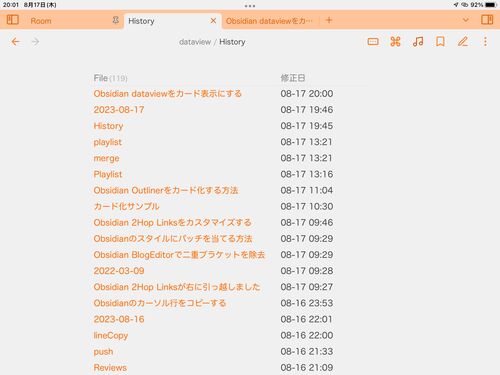Image resolution: width=500 pixels, height=375 pixels.
Task: Open the more options vertical dots menu
Action: point(485,42)
